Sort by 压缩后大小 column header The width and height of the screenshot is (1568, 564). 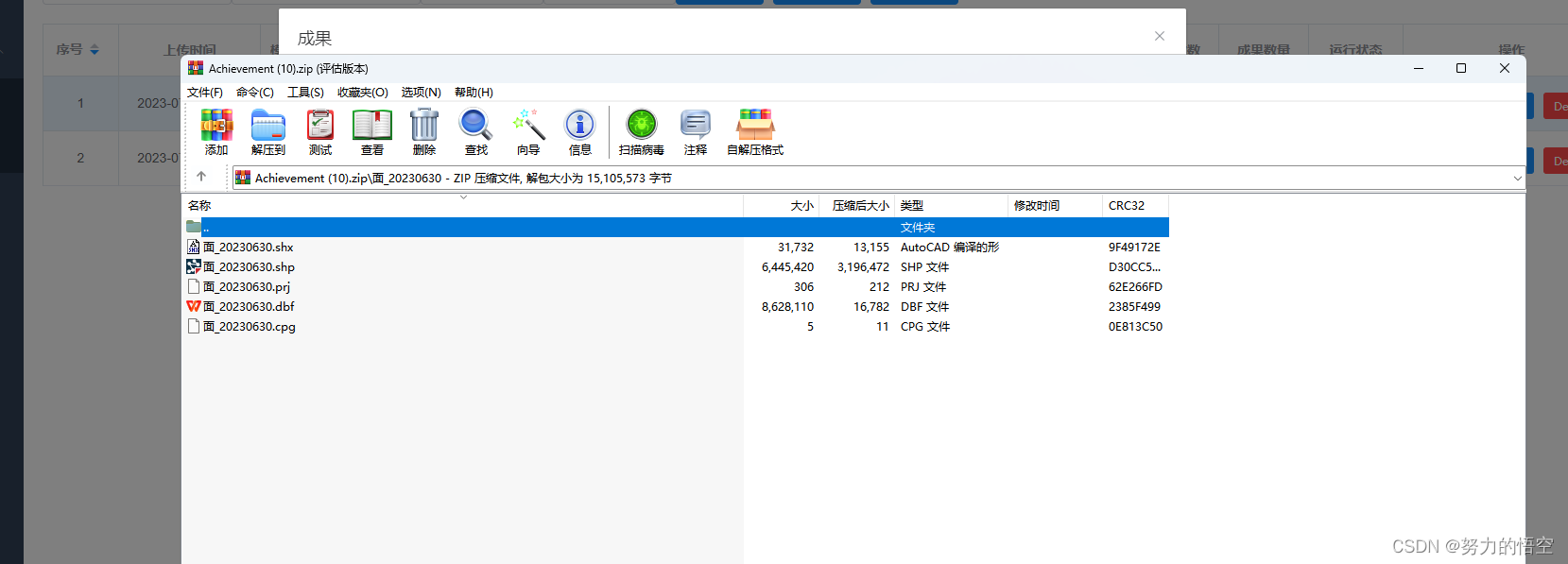coord(856,205)
